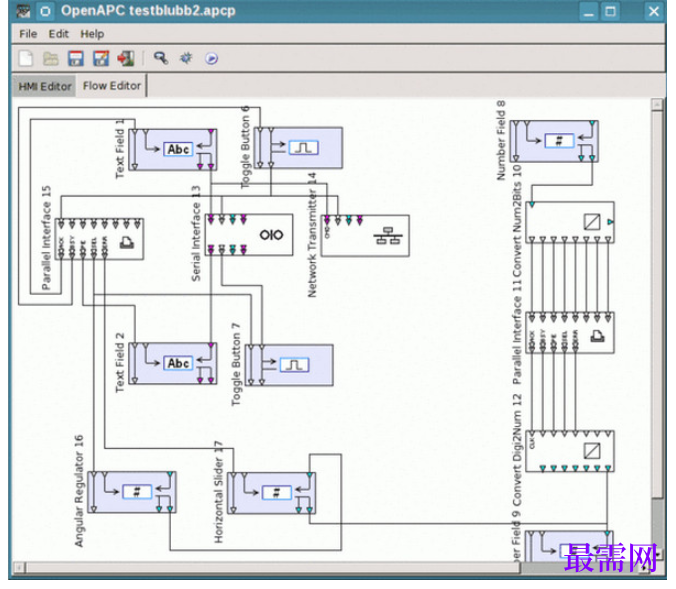Save project using the floppy disk icon
Viewport: 676px width, 589px height.
coord(75,58)
